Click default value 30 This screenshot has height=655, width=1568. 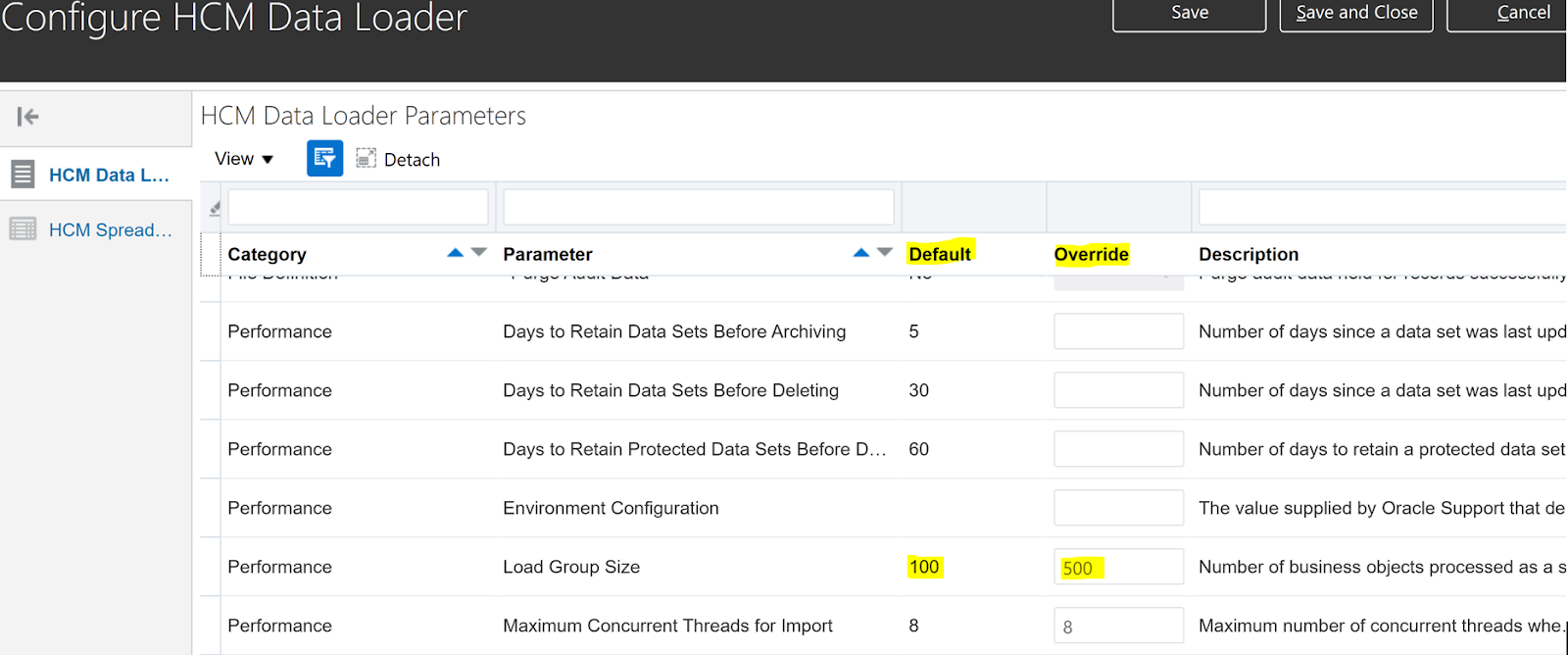(918, 390)
